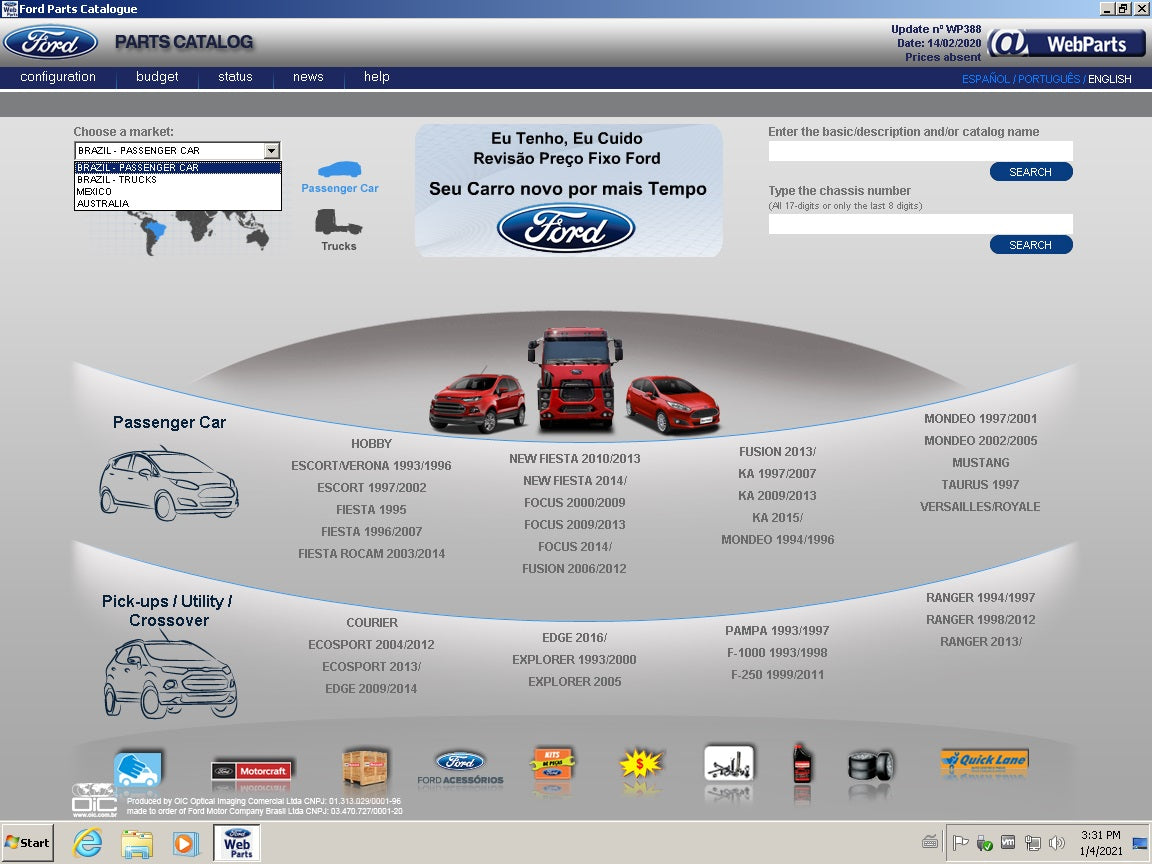Image resolution: width=1152 pixels, height=864 pixels.
Task: Open the configuration menu
Action: (x=57, y=77)
